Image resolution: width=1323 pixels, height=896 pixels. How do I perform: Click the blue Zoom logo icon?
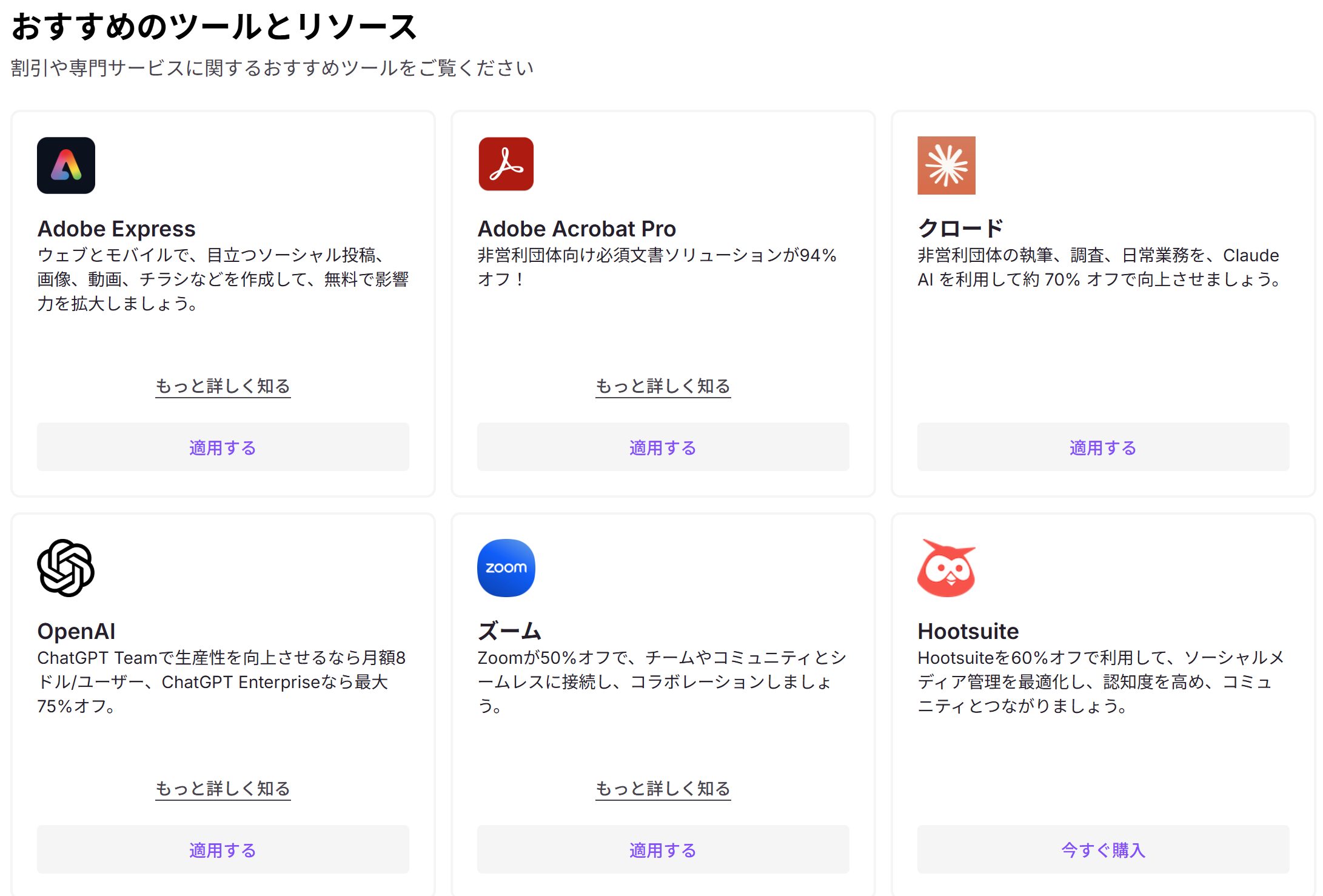pyautogui.click(x=506, y=568)
